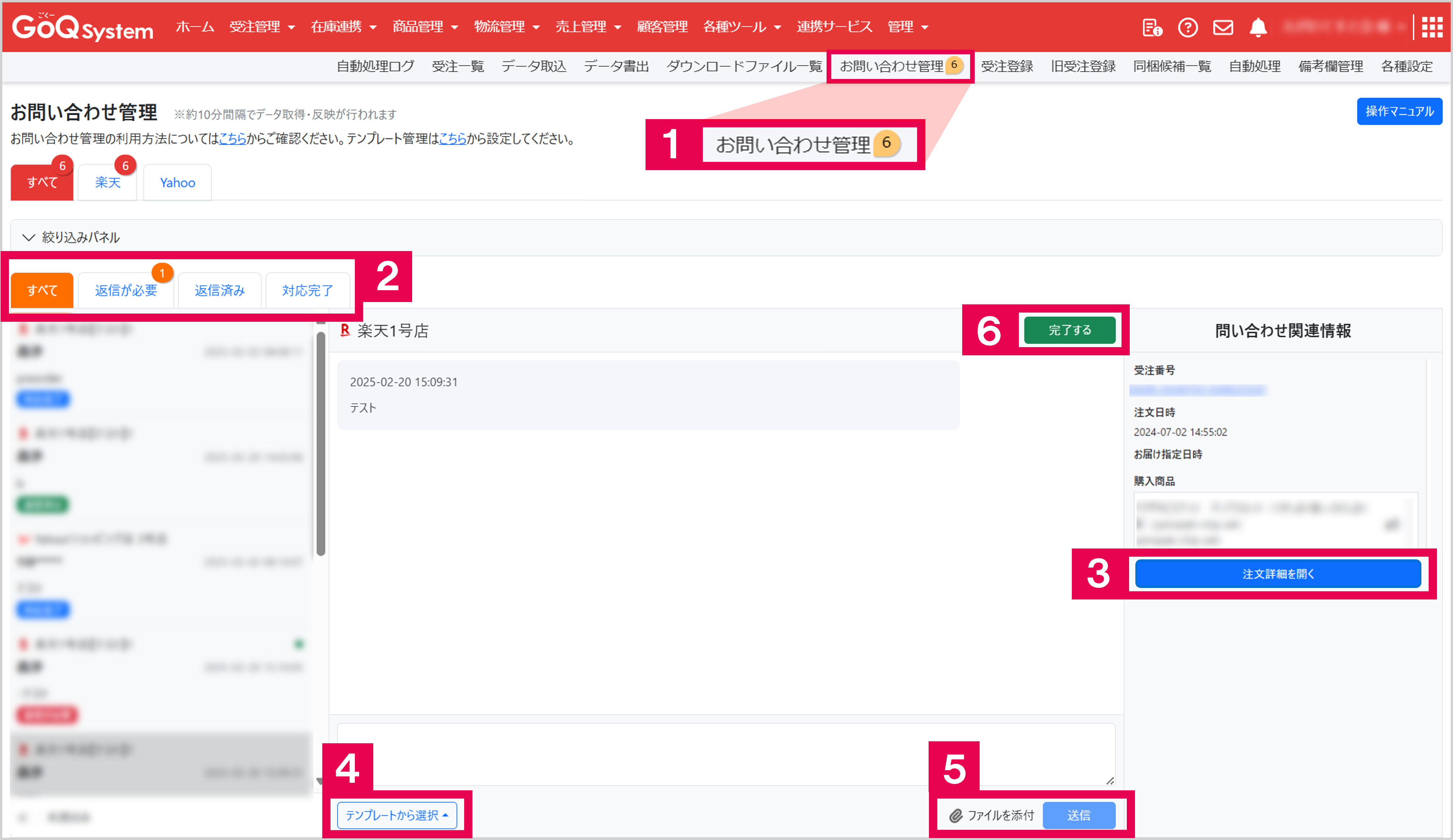Click the inquiry list scrollbar
This screenshot has width=1453, height=840.
point(321,444)
